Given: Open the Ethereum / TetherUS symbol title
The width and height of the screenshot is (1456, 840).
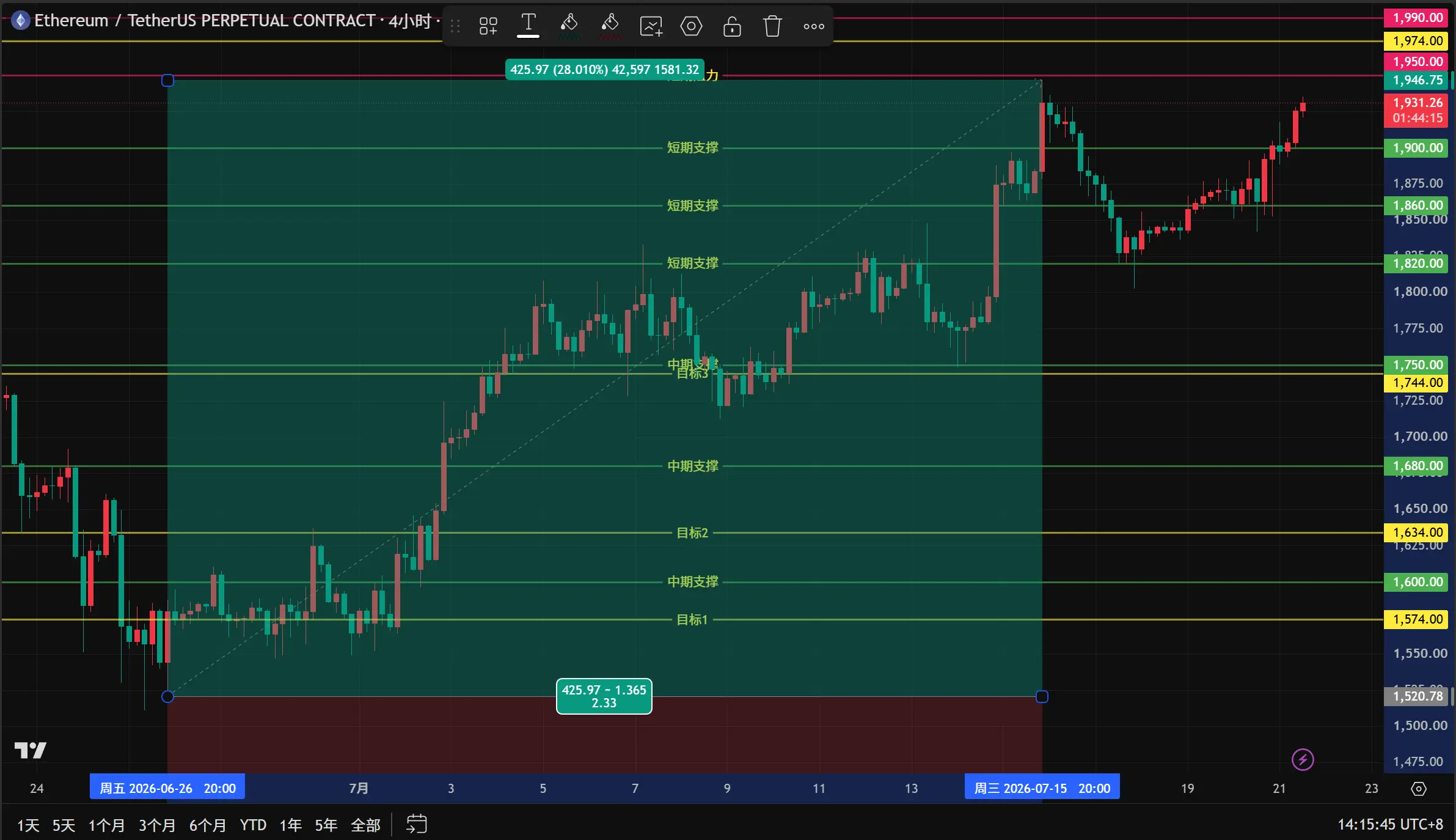Looking at the screenshot, I should (x=205, y=21).
